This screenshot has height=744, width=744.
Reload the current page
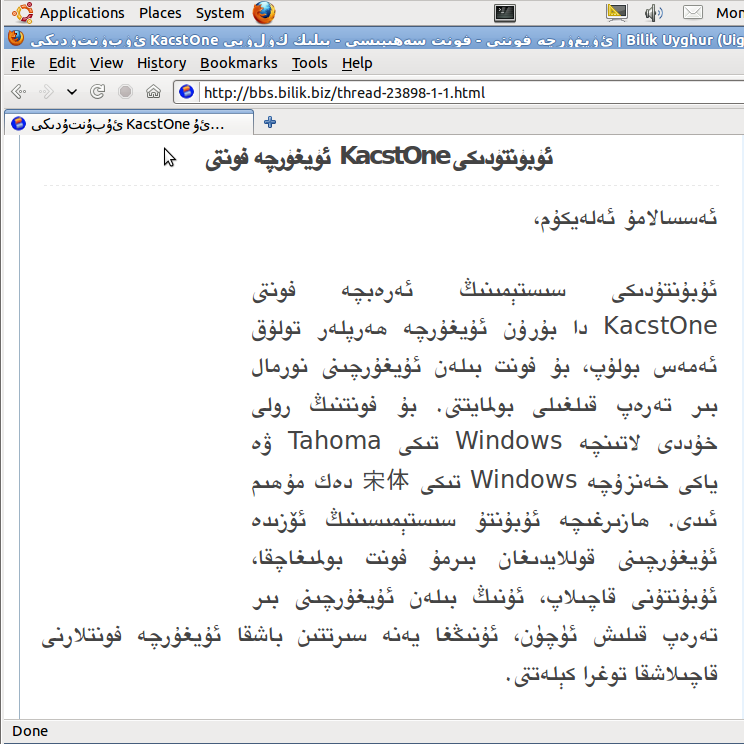[98, 92]
